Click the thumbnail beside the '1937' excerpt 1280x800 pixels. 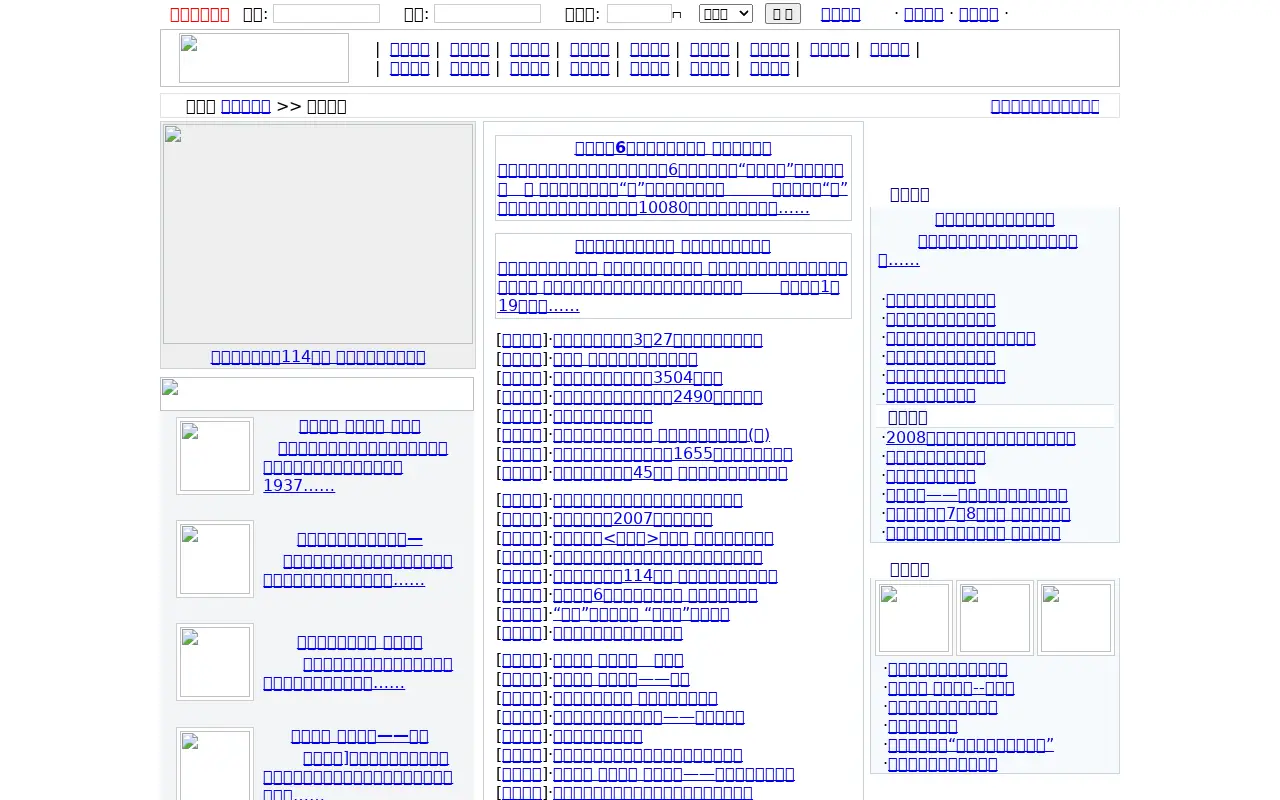[215, 456]
